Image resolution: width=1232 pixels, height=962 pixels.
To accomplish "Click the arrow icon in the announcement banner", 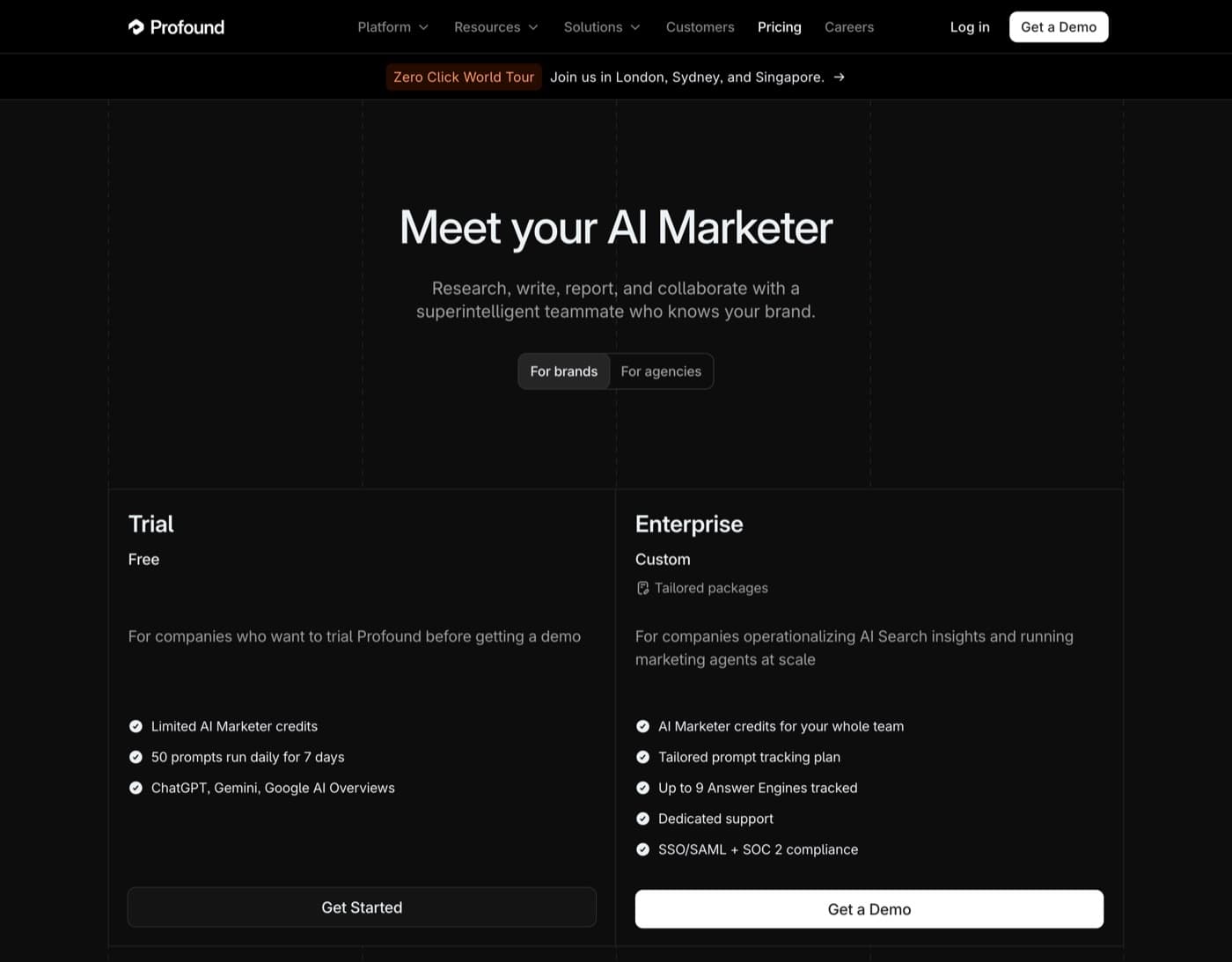I will coord(840,77).
